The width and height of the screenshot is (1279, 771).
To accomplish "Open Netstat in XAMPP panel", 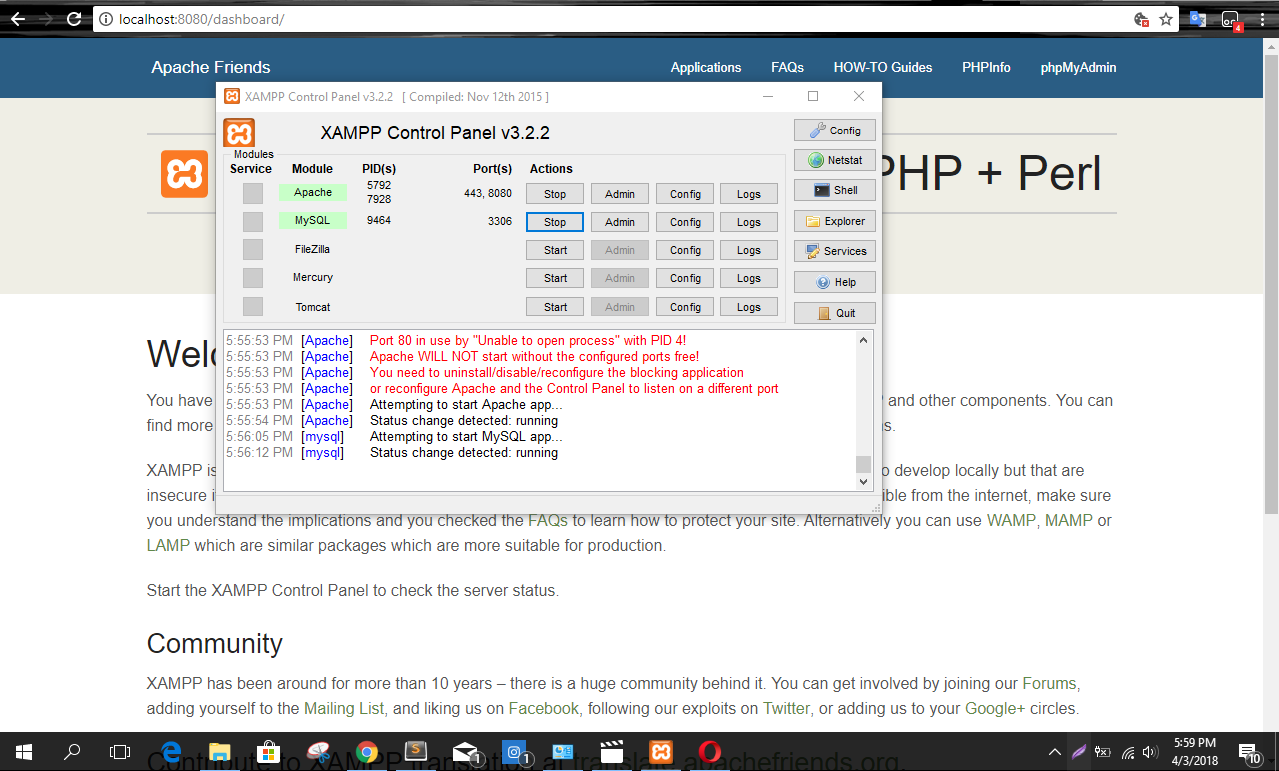I will (x=835, y=160).
